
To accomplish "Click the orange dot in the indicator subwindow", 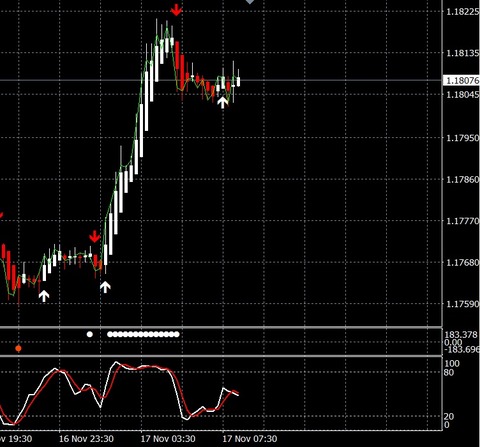I will click(x=18, y=349).
